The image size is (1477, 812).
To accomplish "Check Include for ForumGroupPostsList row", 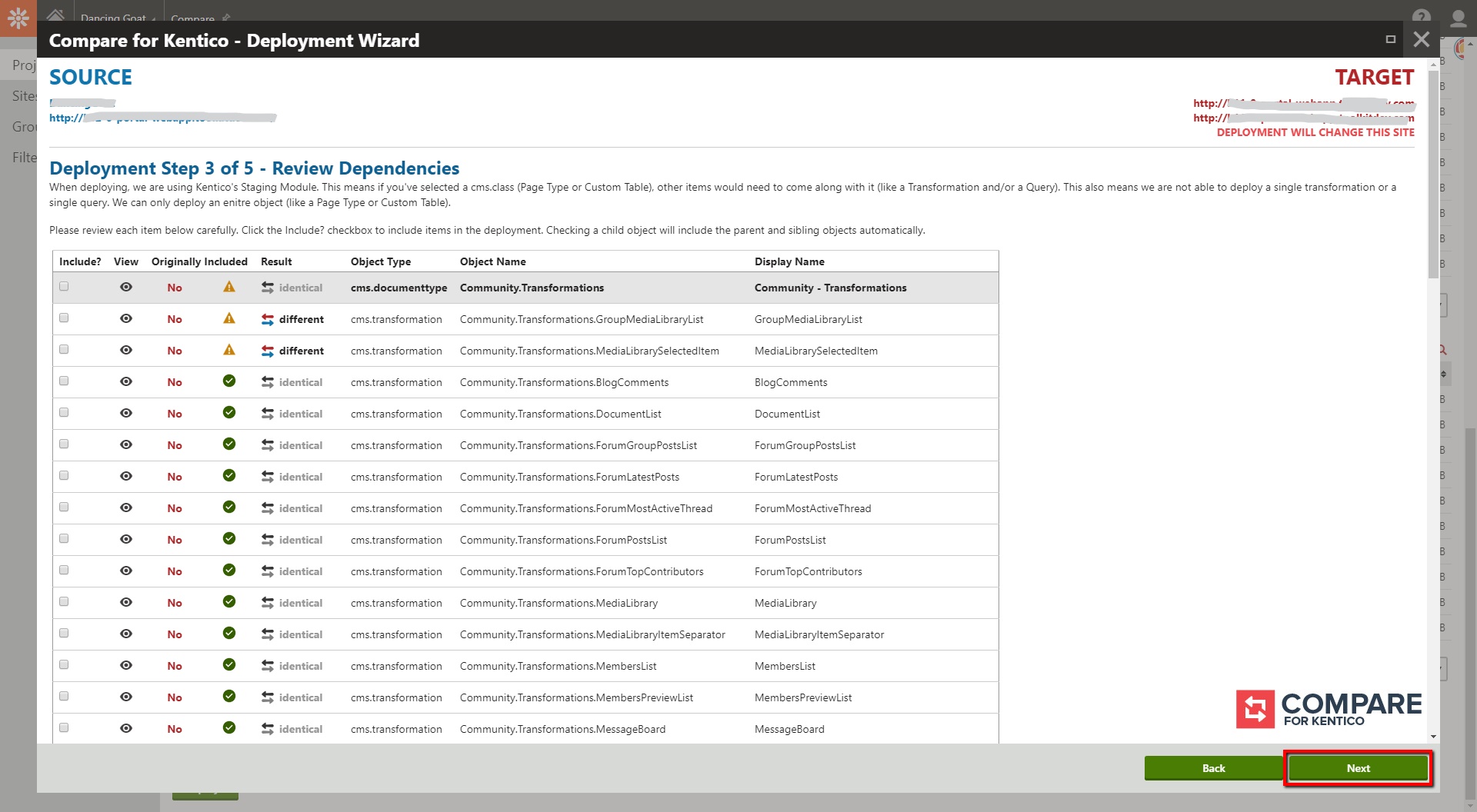I will pos(64,444).
